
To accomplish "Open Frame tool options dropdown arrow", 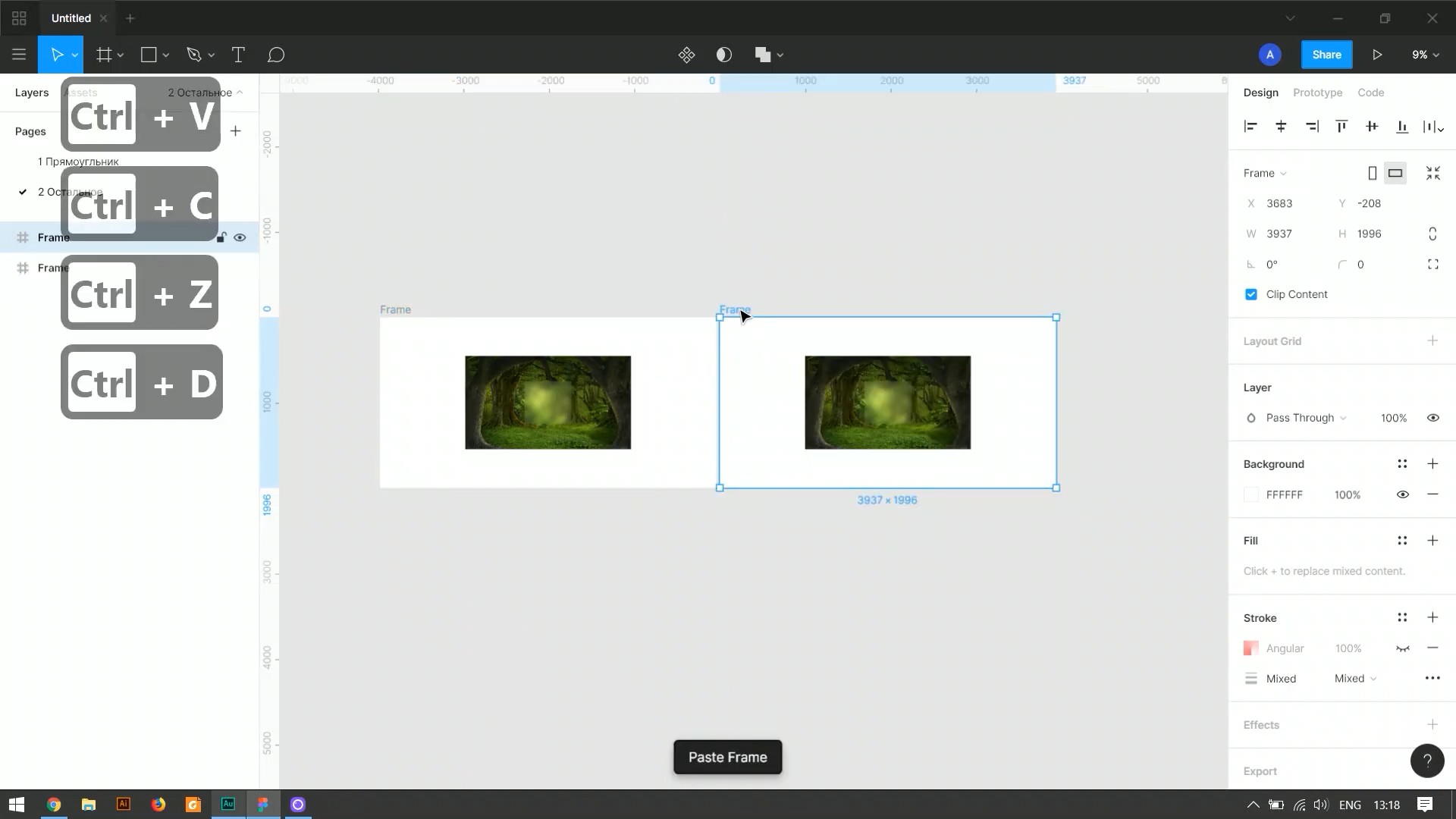I will tap(120, 55).
